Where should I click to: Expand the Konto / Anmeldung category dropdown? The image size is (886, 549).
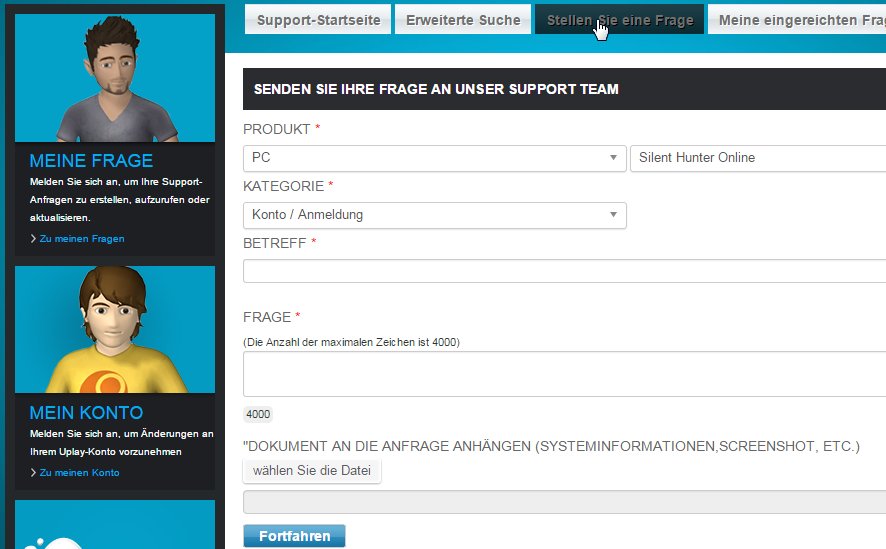click(x=434, y=215)
